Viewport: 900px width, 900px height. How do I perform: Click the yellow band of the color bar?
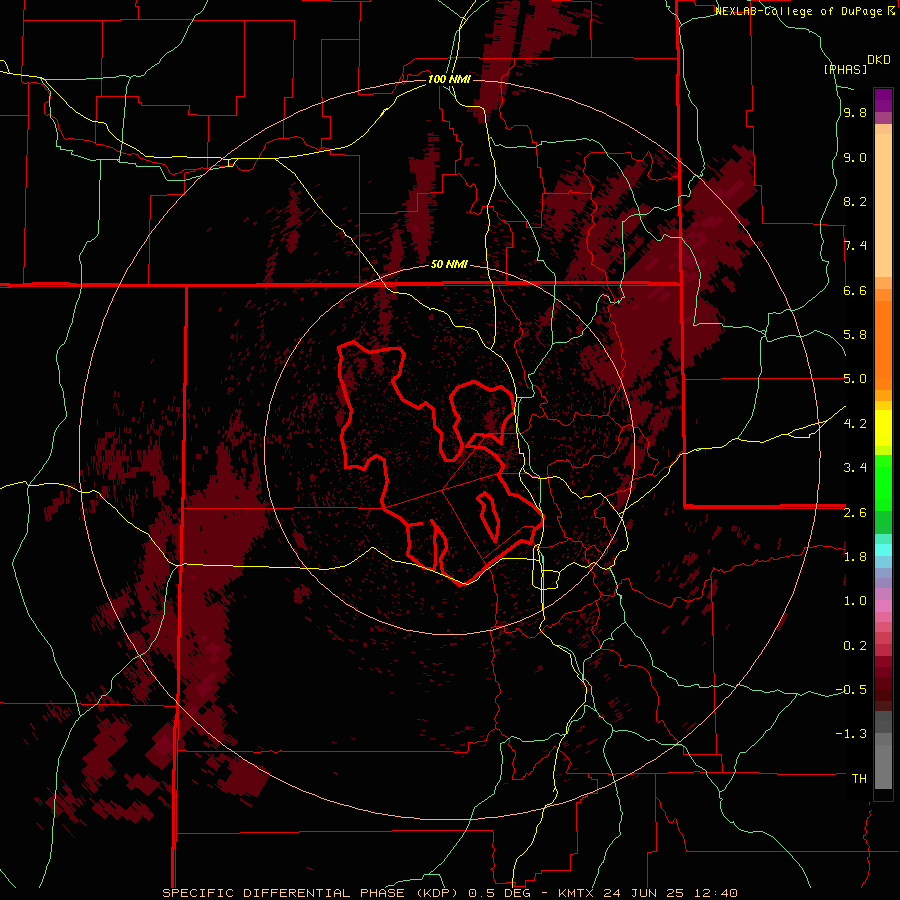click(883, 428)
